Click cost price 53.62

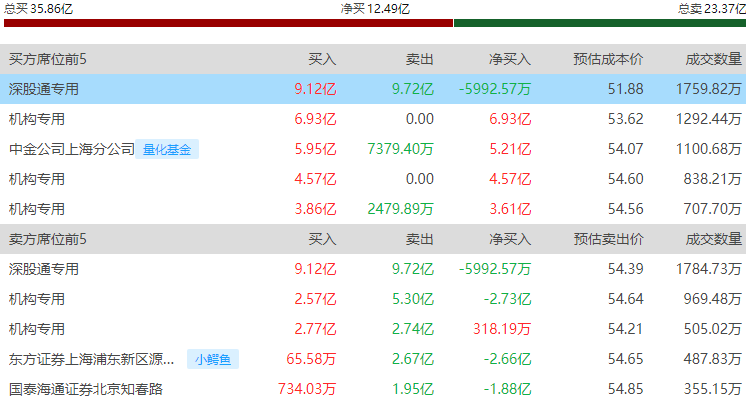pos(626,119)
